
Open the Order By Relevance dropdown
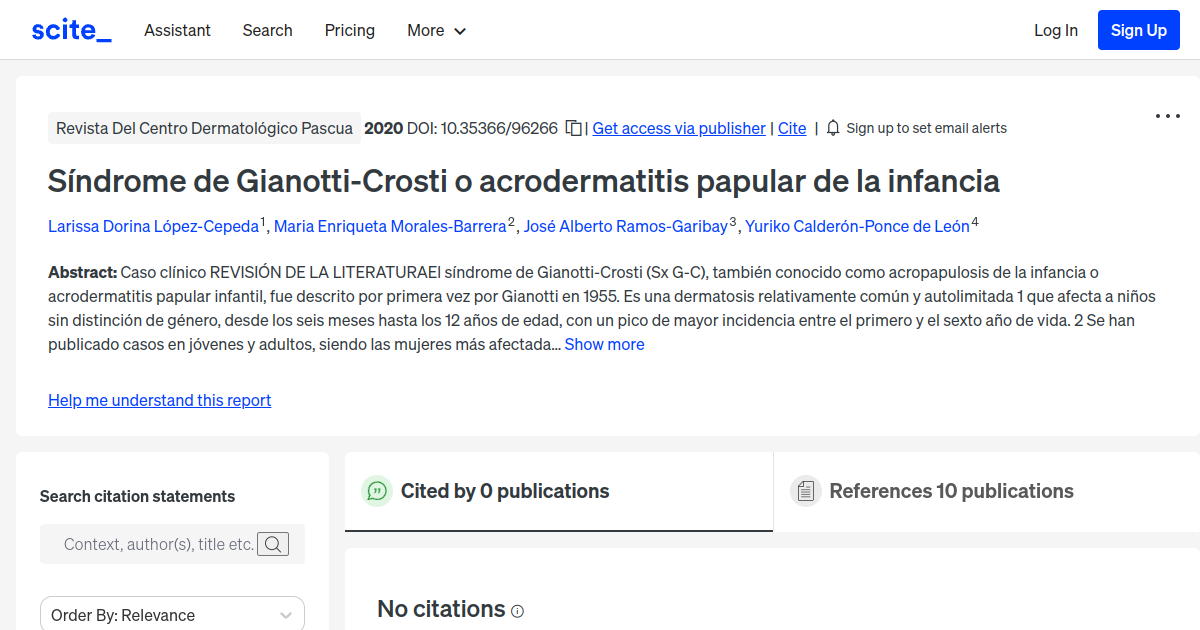tap(172, 613)
